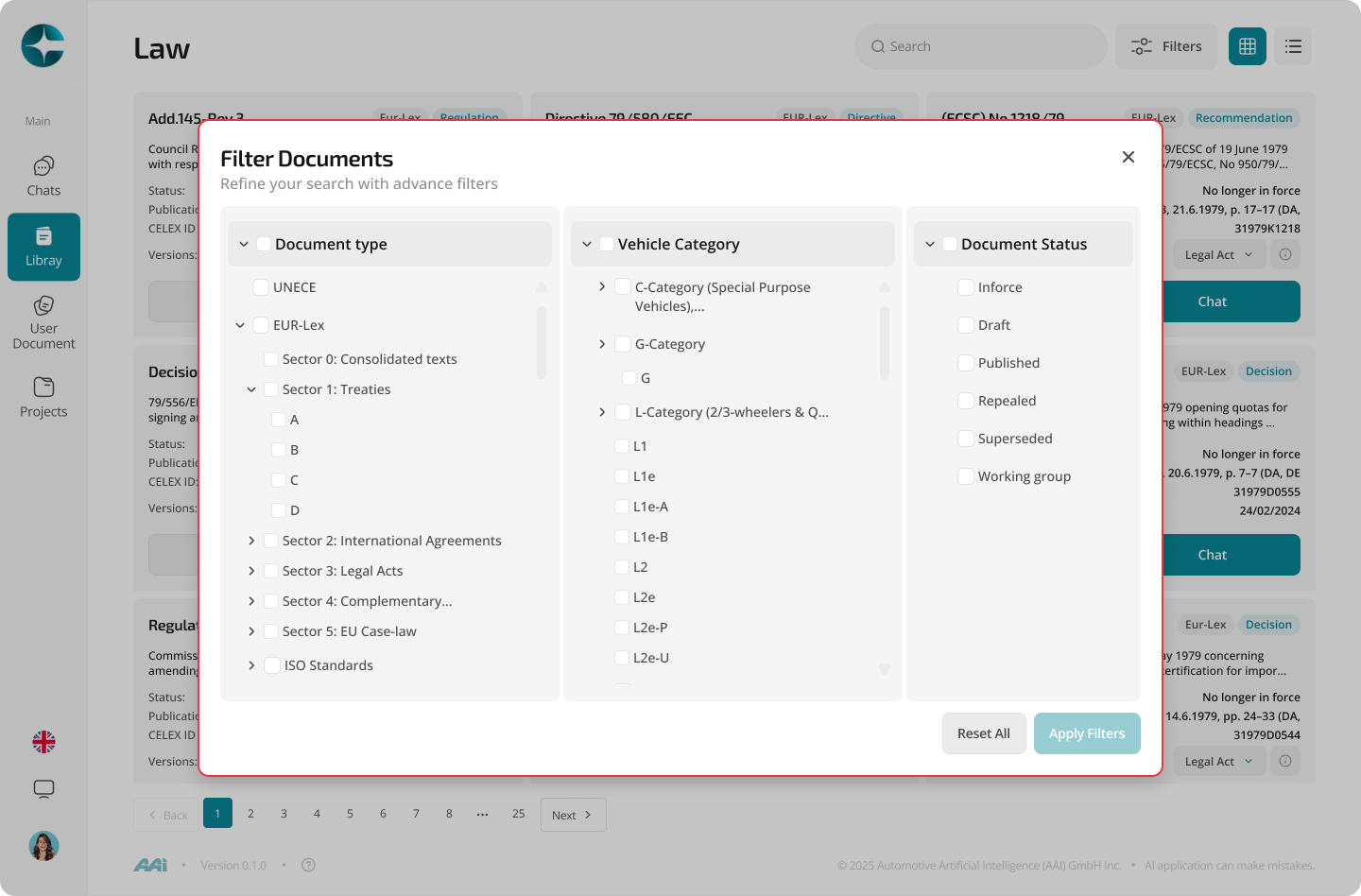
Task: Tick the Working group checkbox
Action: click(966, 476)
